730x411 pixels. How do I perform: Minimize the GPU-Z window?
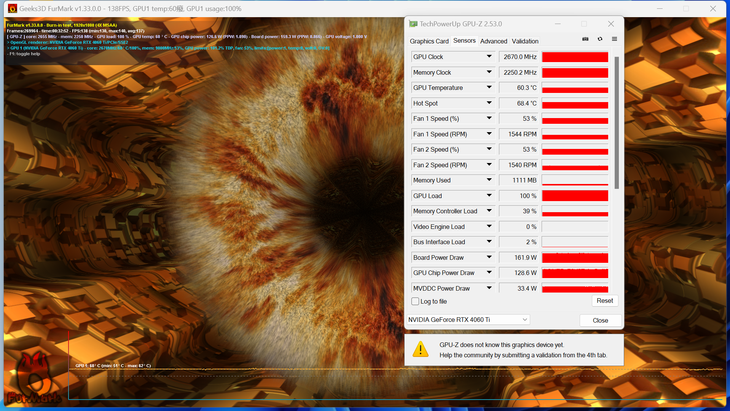557,24
